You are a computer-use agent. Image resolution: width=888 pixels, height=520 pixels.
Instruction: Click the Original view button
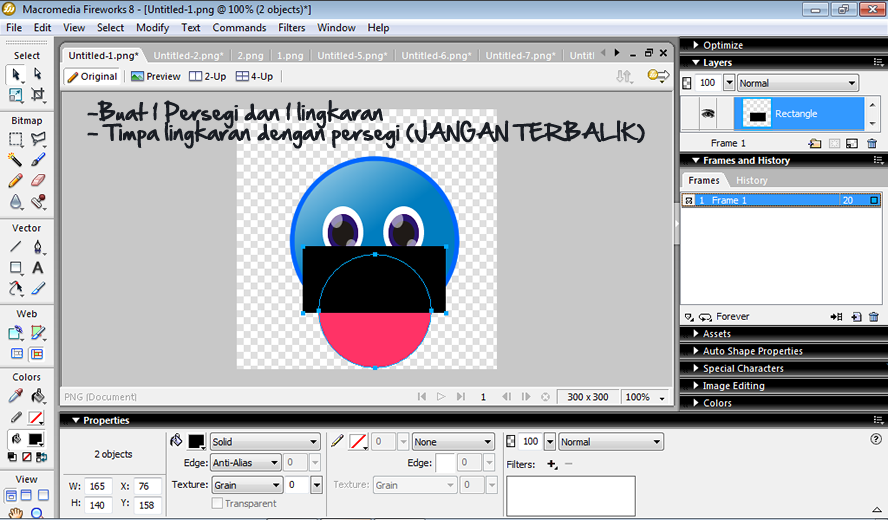pos(92,76)
